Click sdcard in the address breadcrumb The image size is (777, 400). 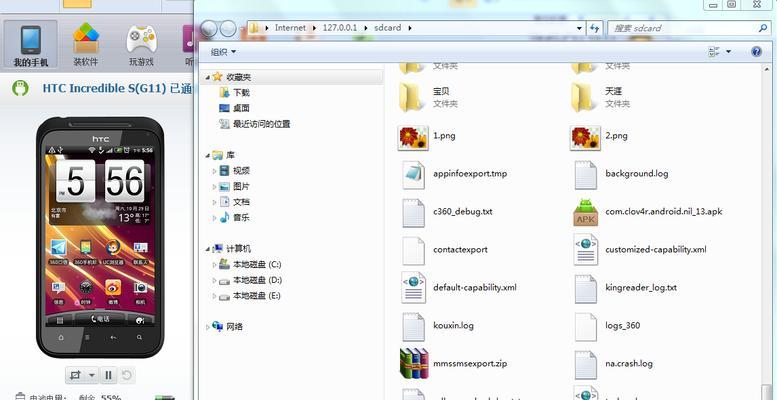click(388, 28)
